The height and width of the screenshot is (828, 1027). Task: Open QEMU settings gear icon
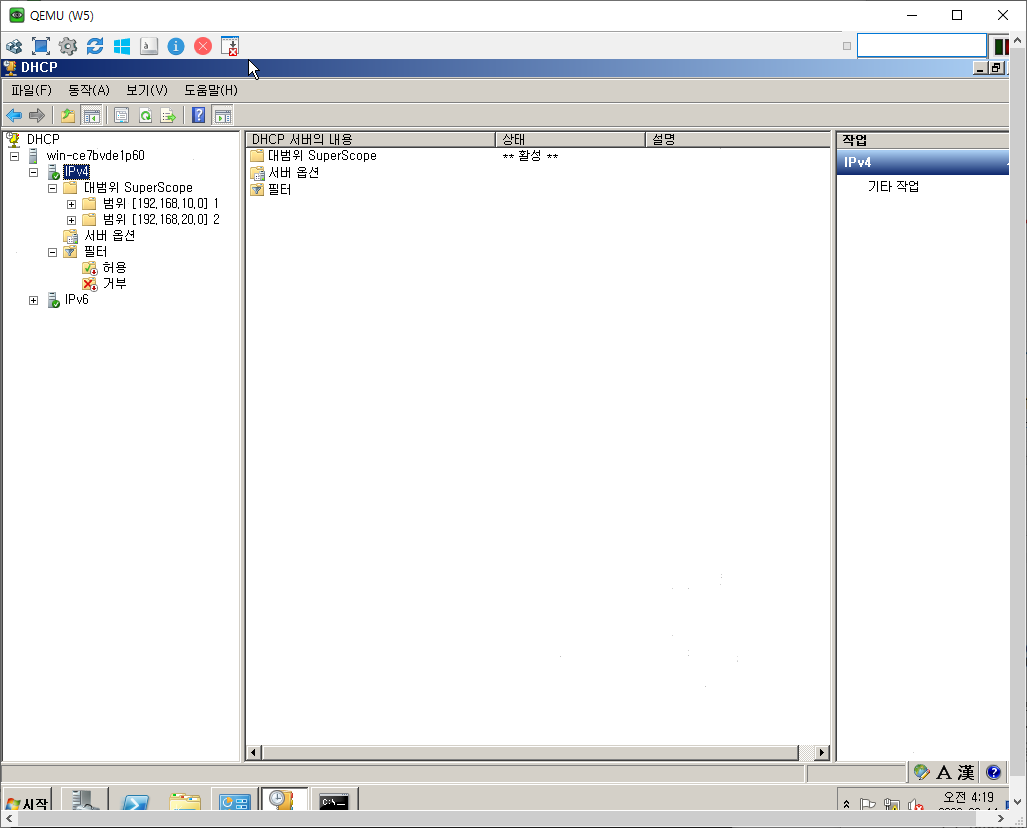pyautogui.click(x=67, y=46)
